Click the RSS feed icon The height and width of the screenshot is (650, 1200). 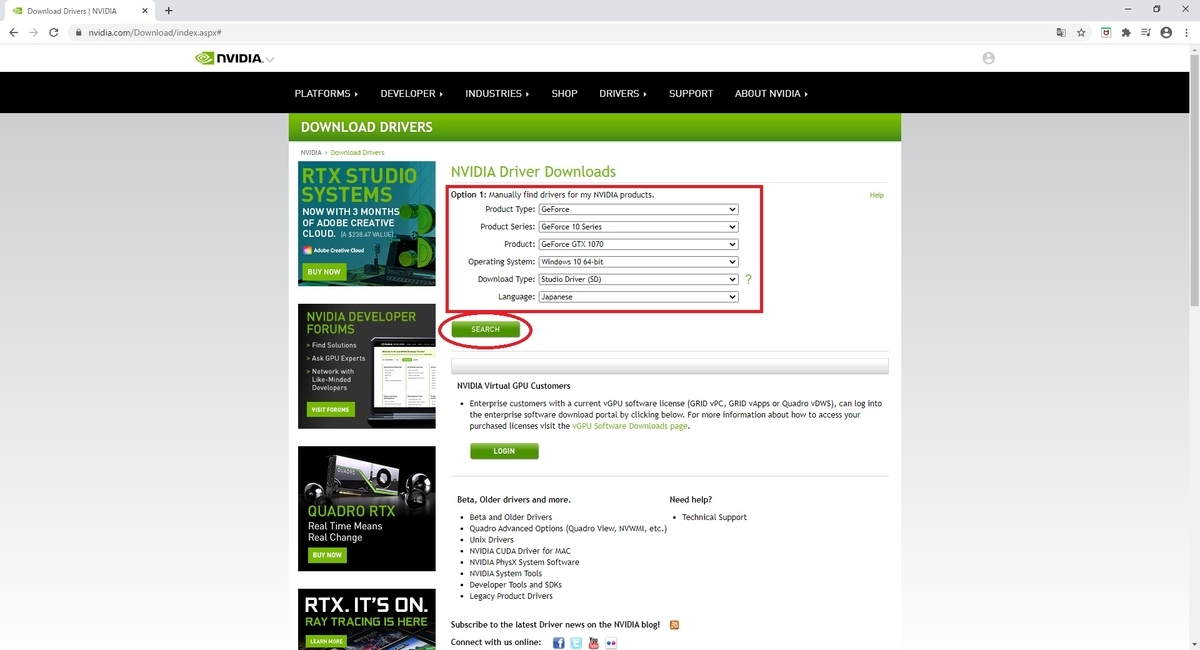[675, 625]
